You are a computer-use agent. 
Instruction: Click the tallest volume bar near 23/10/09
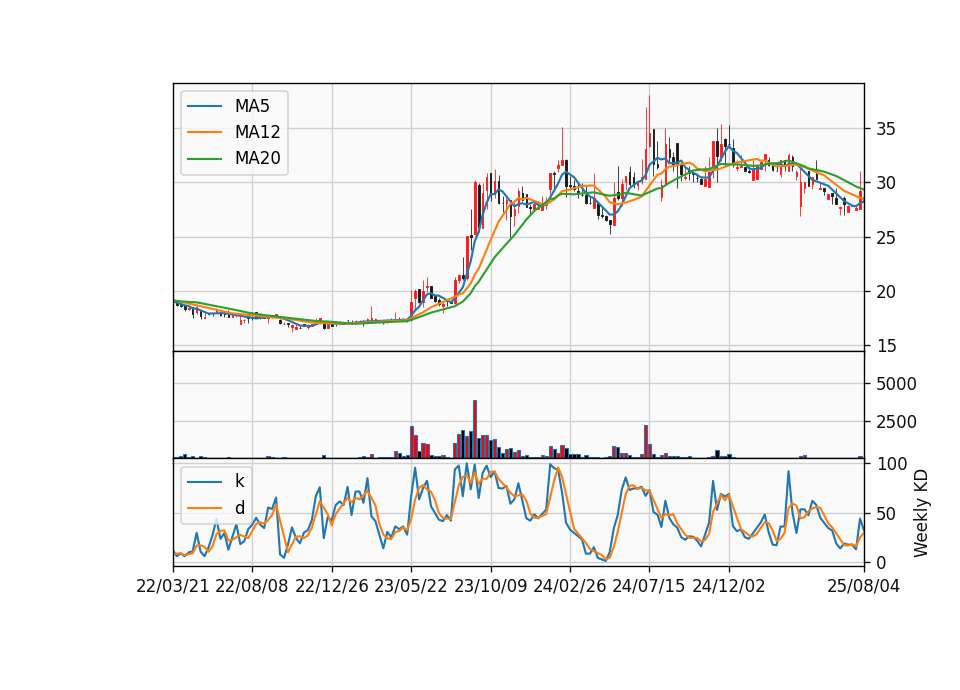pyautogui.click(x=475, y=429)
